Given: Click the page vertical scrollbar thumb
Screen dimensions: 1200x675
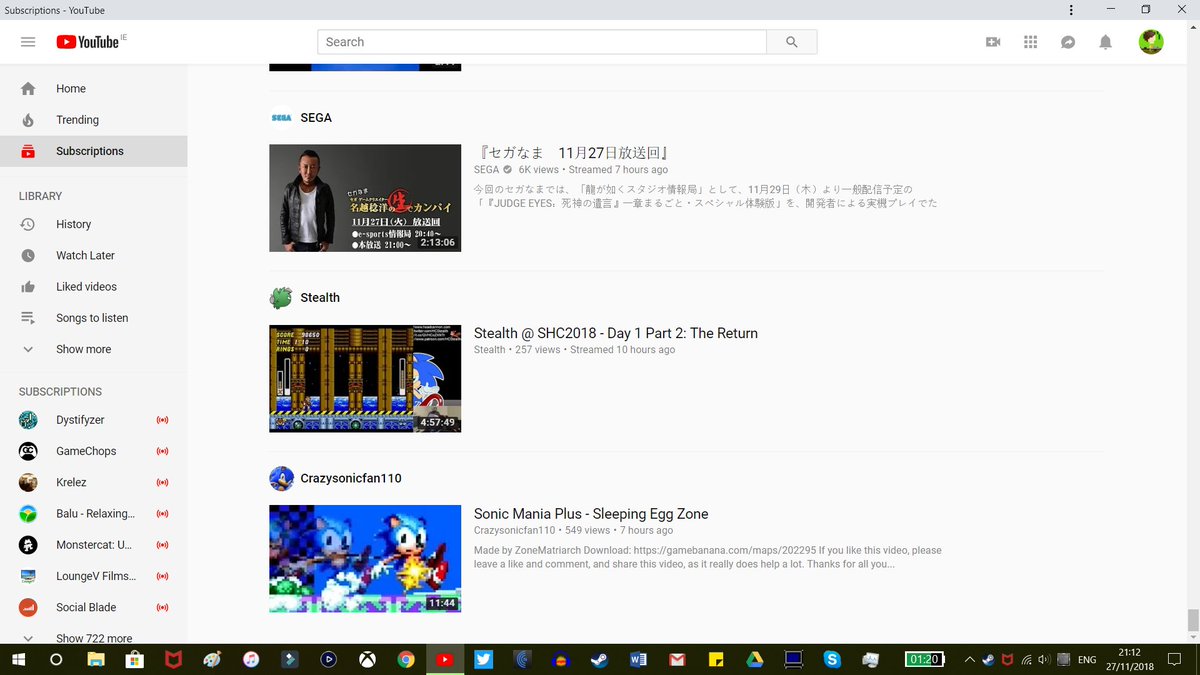Looking at the screenshot, I should tap(1192, 620).
